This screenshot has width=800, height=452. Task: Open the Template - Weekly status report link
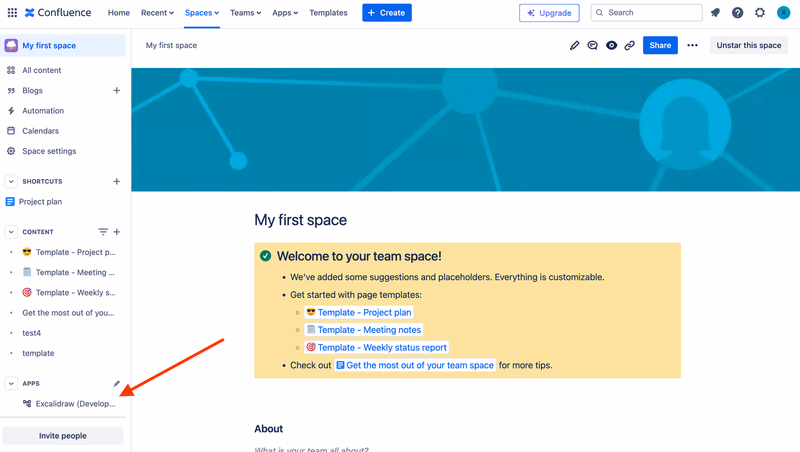[377, 347]
